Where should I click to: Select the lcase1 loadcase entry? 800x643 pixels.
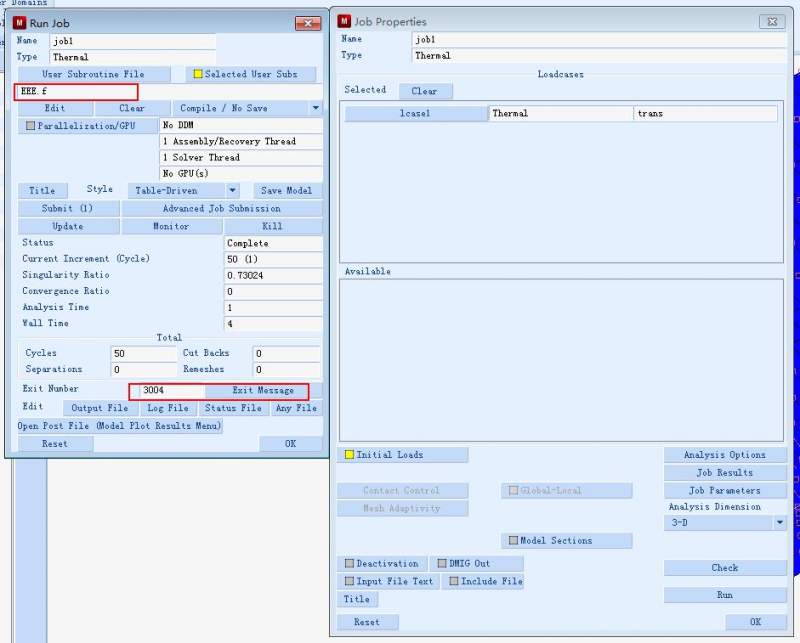pyautogui.click(x=415, y=113)
